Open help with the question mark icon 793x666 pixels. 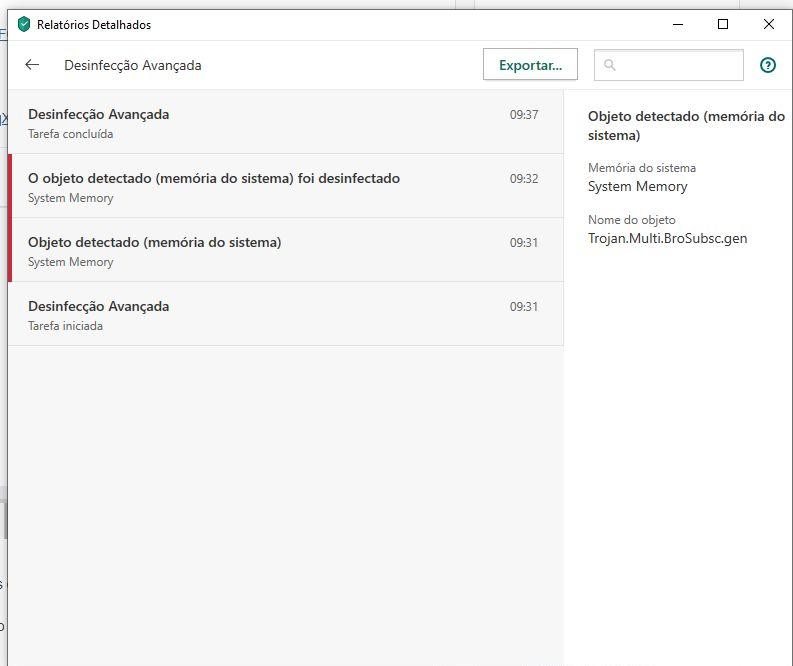768,65
